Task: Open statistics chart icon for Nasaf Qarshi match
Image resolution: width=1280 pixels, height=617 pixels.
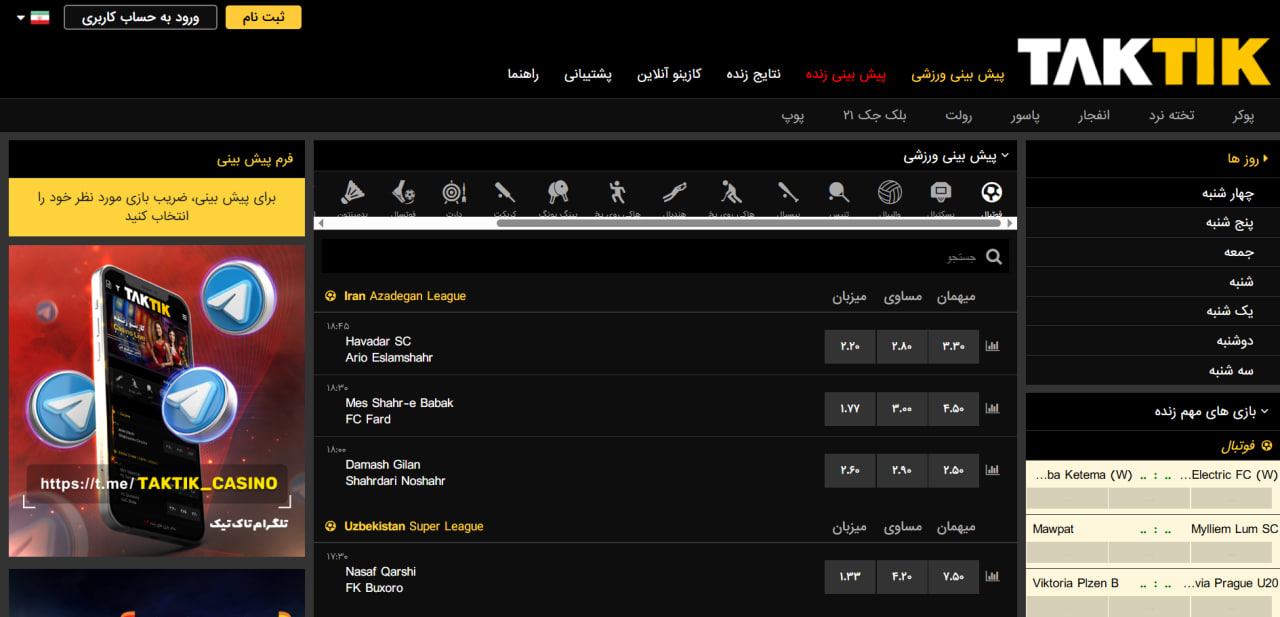Action: [992, 577]
